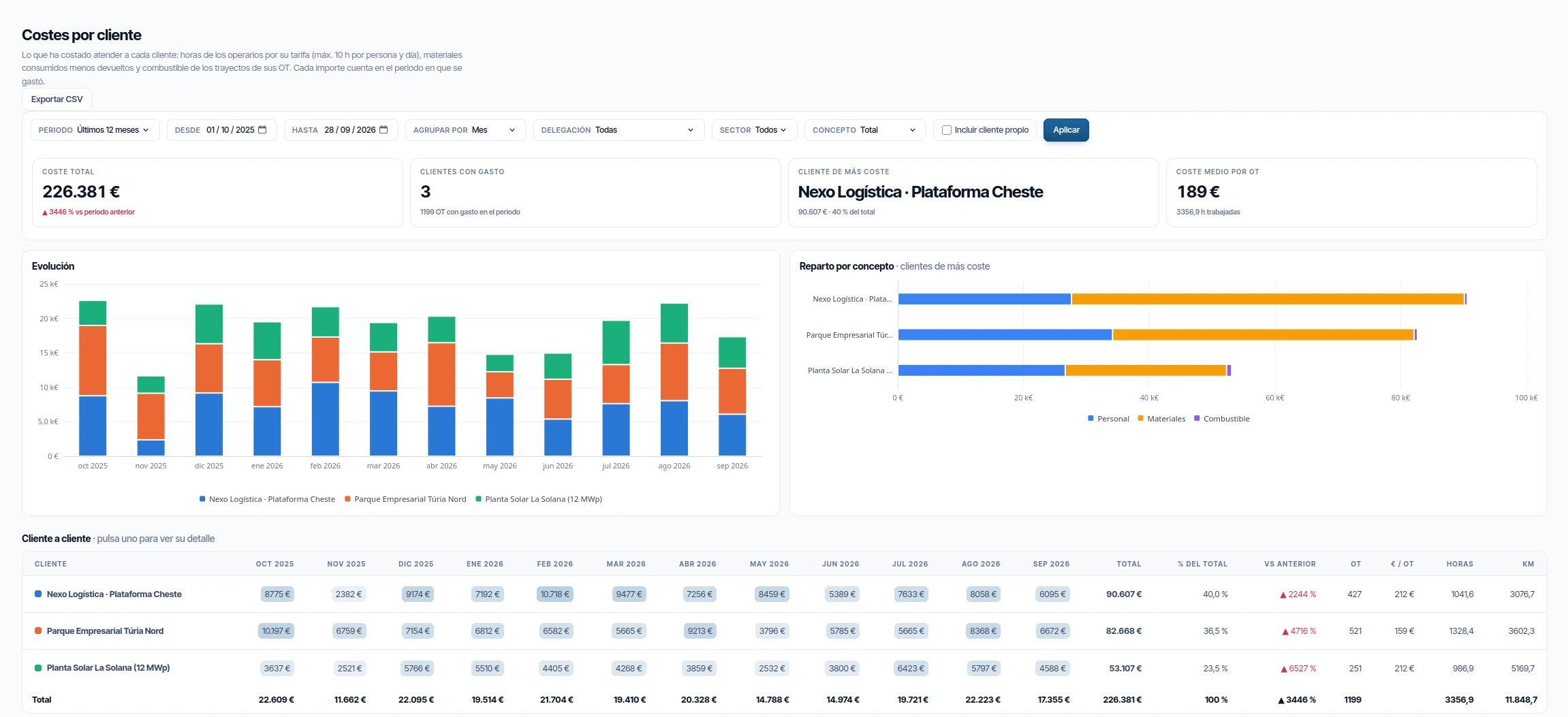Click the 6423 € cell for Planta Solar Jul 2026

911,668
